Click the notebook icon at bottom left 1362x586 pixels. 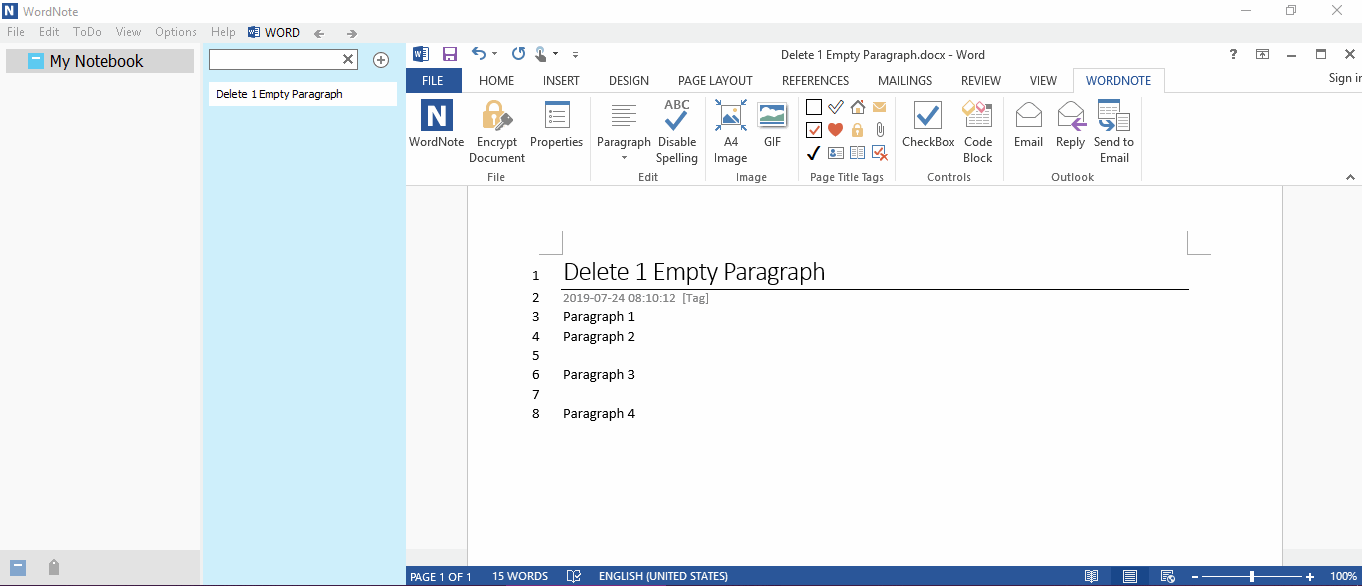18,567
